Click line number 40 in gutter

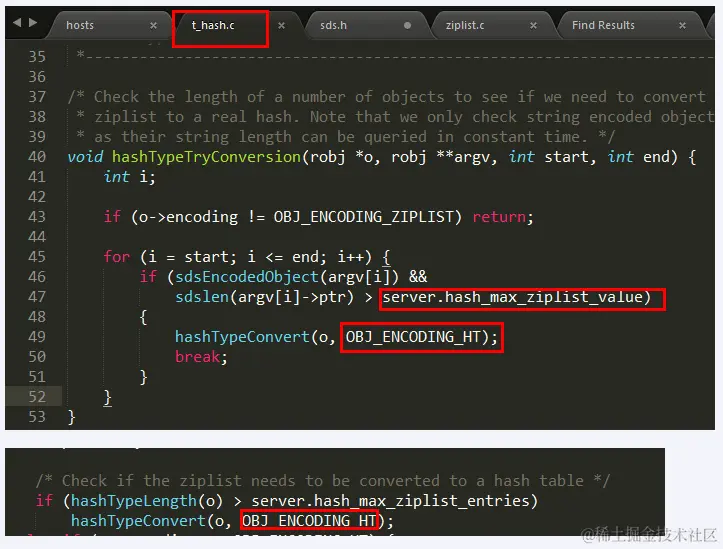37,157
